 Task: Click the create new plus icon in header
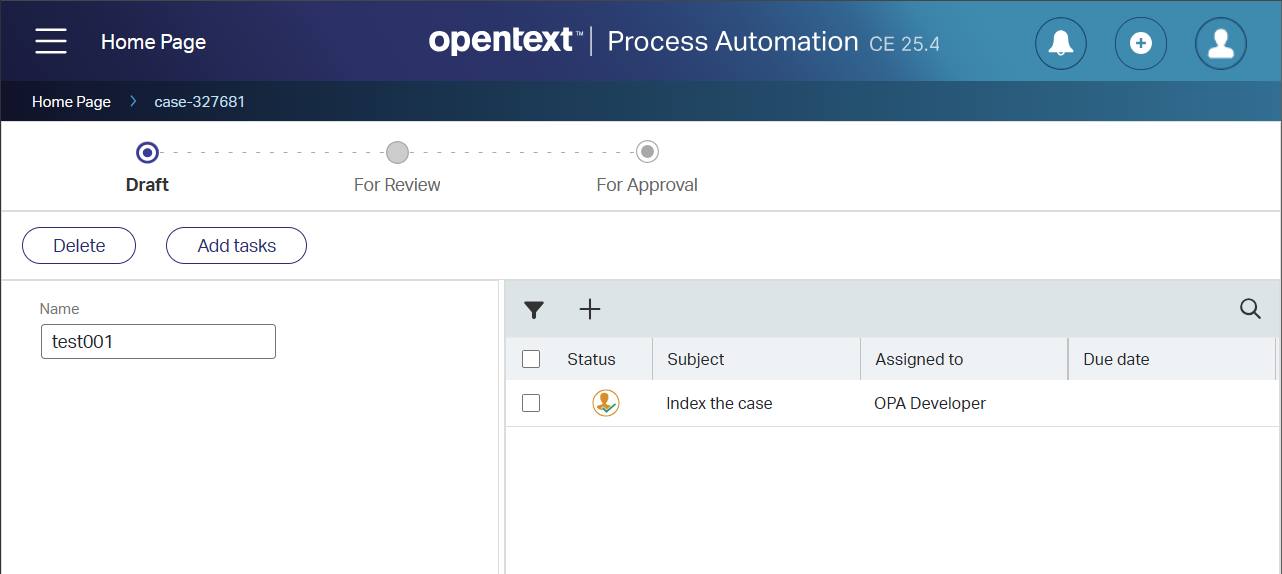1140,43
